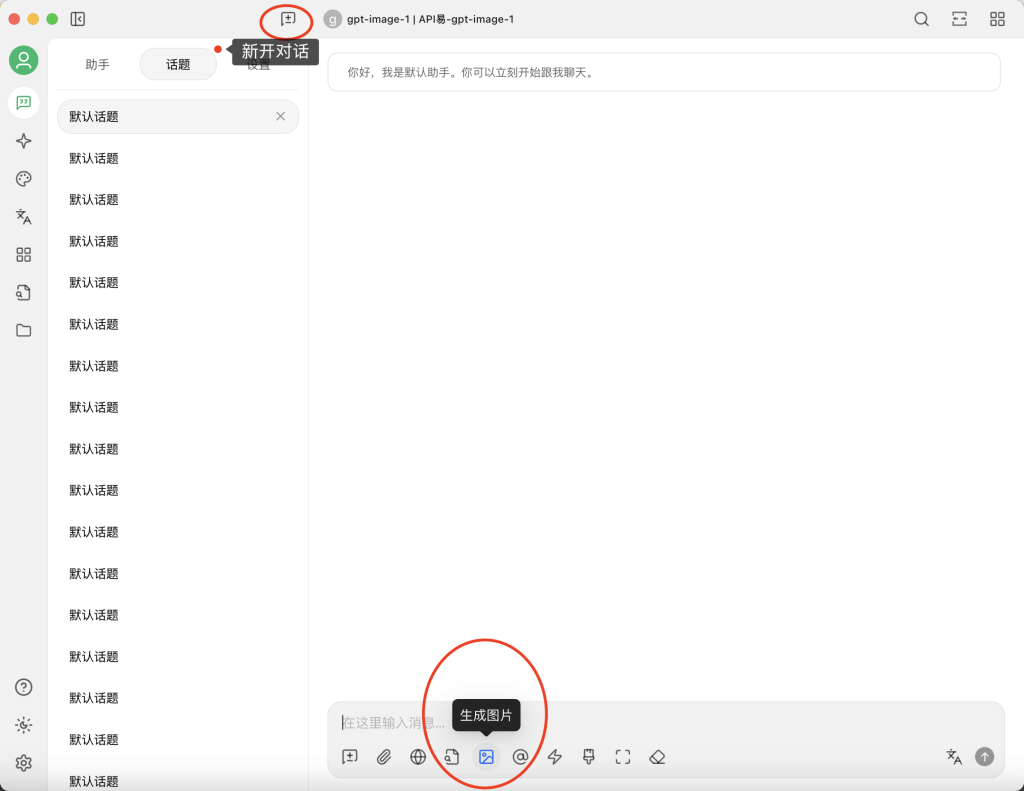Open the sparkle agents page in the left sidebar
Image resolution: width=1024 pixels, height=791 pixels.
coord(24,141)
